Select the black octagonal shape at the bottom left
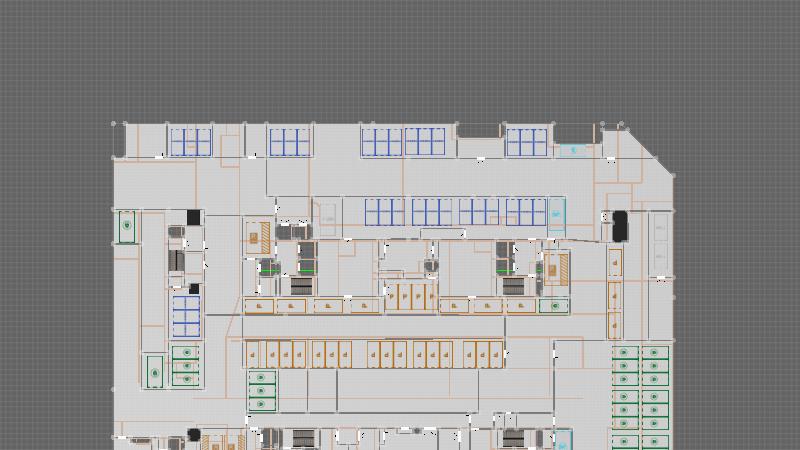Screen dimensions: 800x450 point(193,435)
